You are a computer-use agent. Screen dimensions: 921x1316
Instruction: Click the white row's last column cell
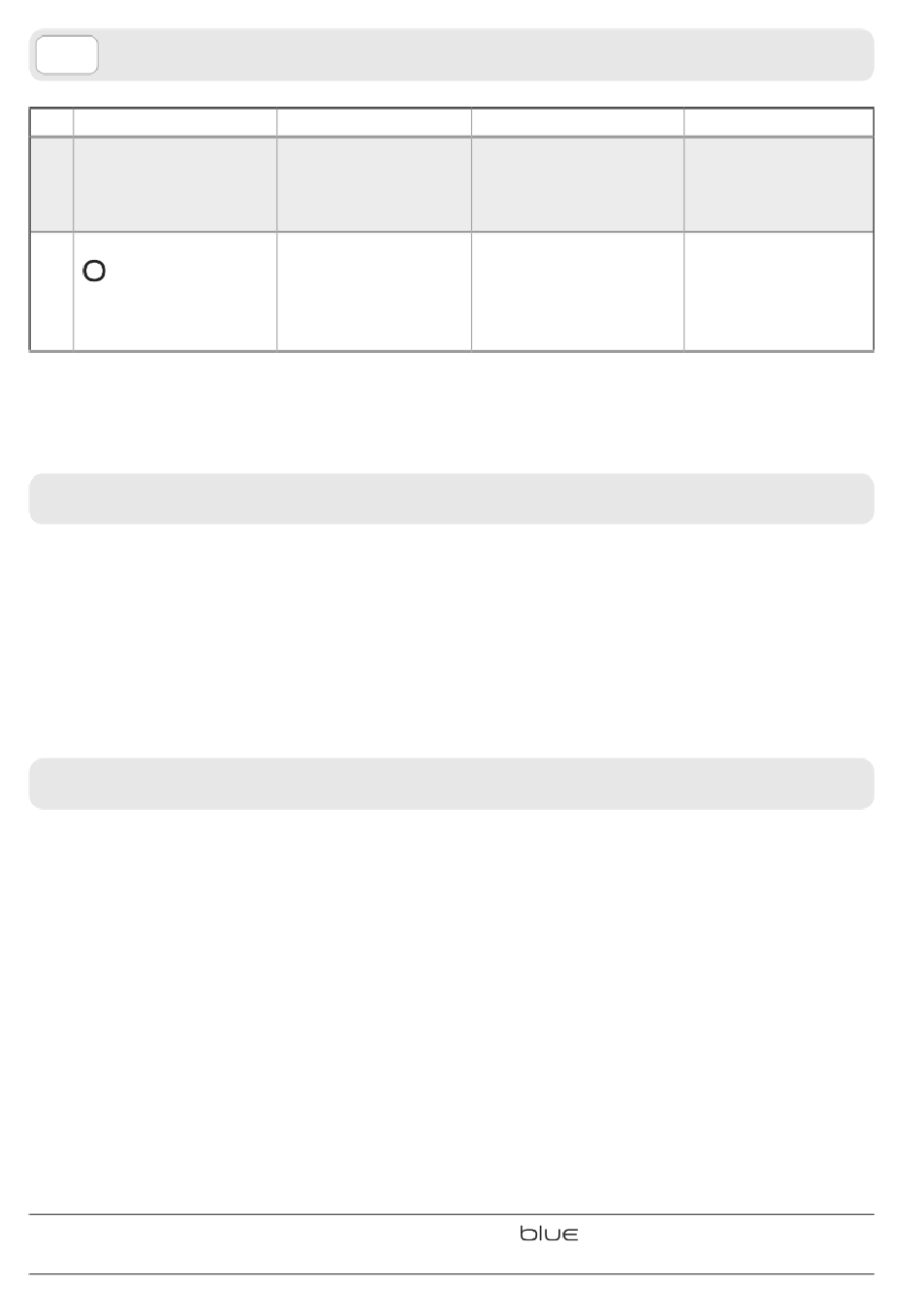tap(778, 291)
